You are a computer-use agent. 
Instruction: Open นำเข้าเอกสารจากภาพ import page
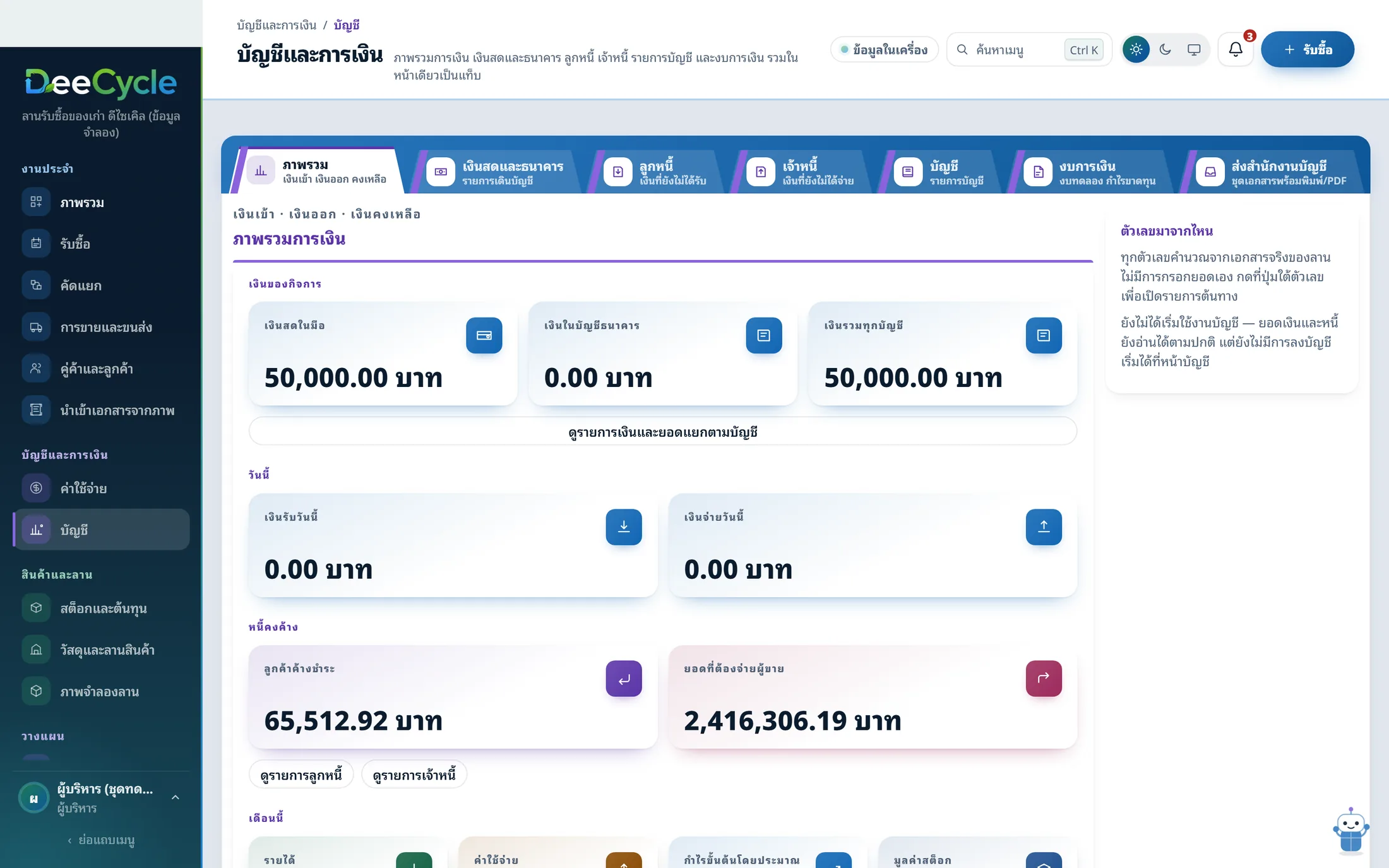tap(101, 410)
